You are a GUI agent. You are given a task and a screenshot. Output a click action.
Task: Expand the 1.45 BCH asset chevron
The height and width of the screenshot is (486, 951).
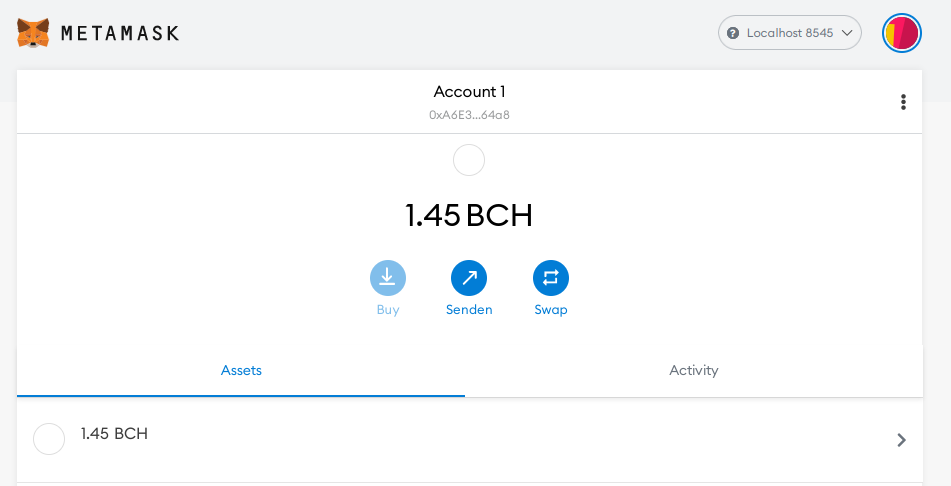(901, 440)
